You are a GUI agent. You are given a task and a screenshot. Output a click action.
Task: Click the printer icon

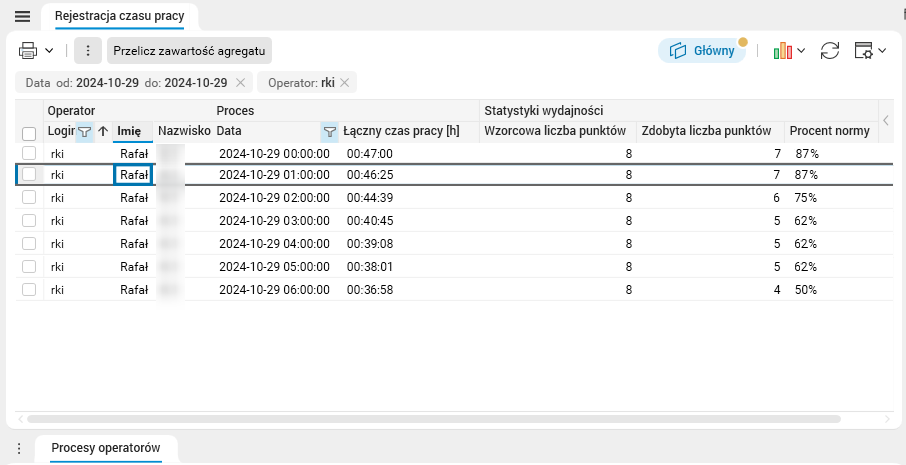click(x=28, y=51)
